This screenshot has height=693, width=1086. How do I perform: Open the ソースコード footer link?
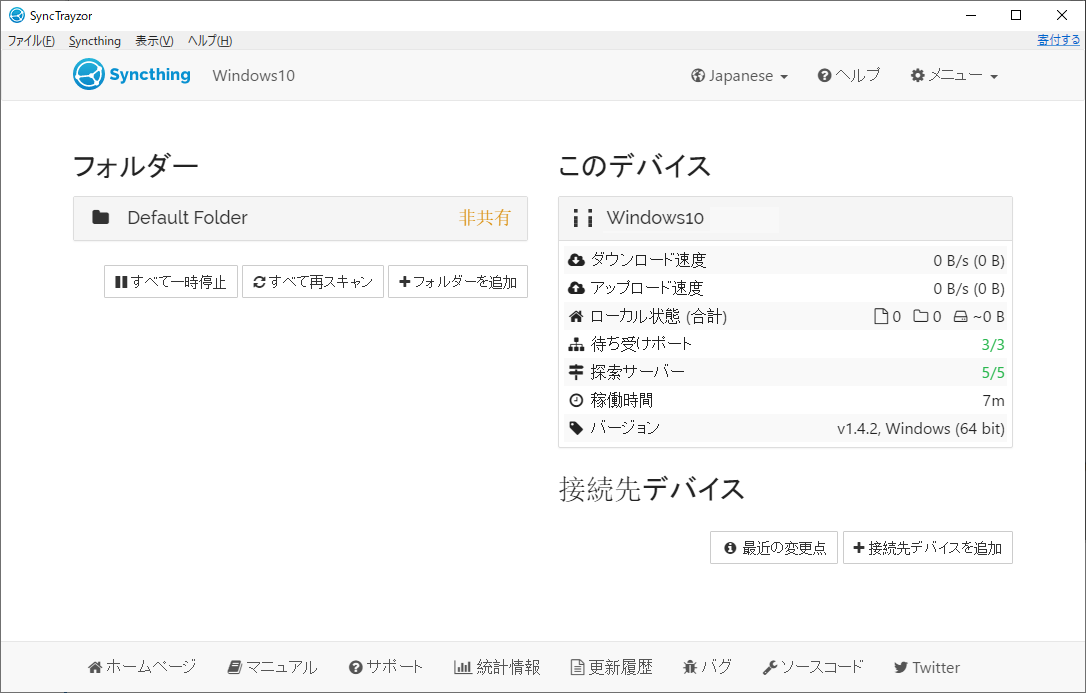coord(813,667)
